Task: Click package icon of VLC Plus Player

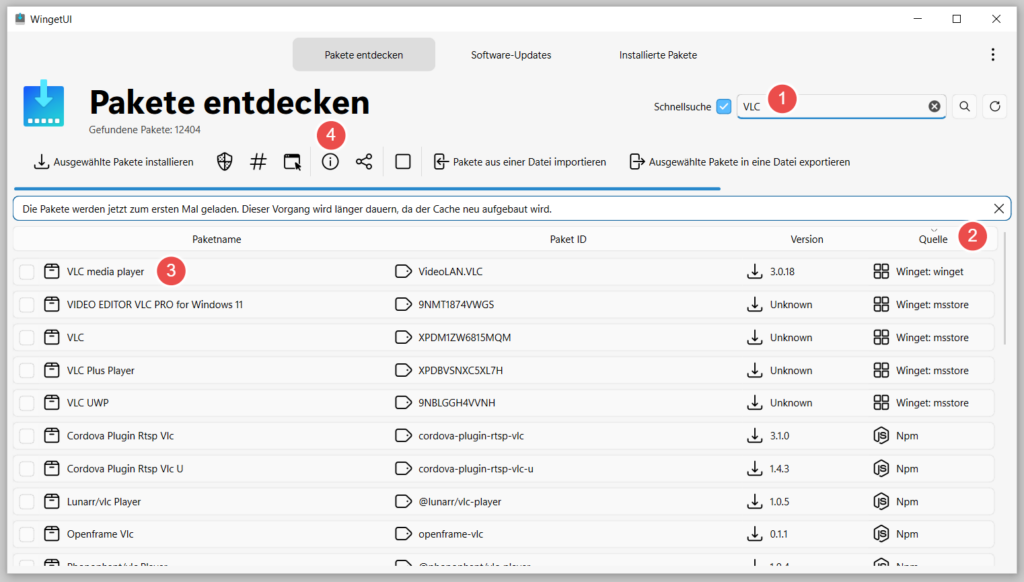Action: click(52, 370)
